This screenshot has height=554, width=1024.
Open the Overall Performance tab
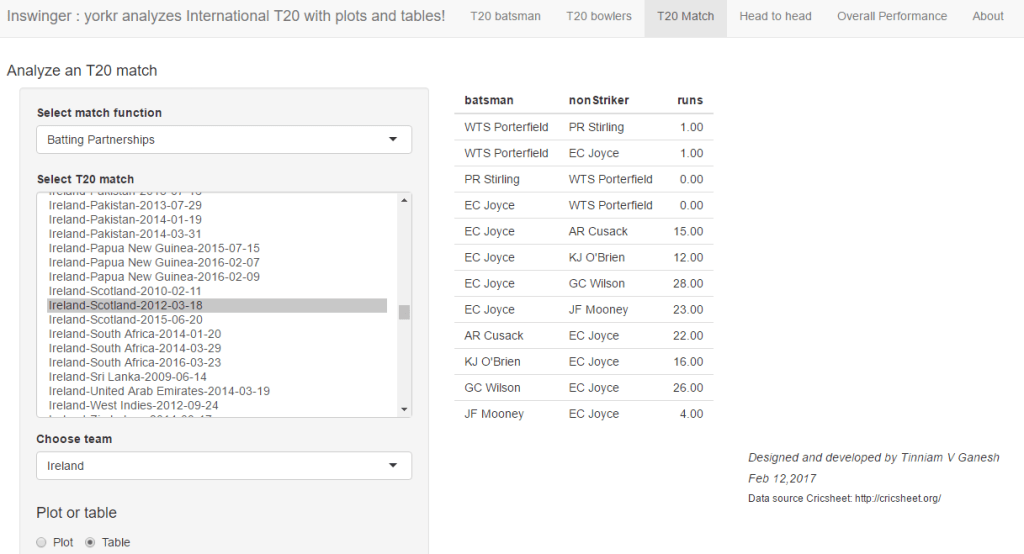tap(891, 16)
